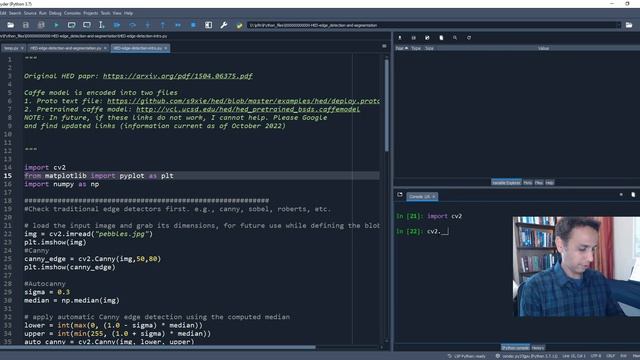Step over the current line in the debugger

(x=132, y=25)
